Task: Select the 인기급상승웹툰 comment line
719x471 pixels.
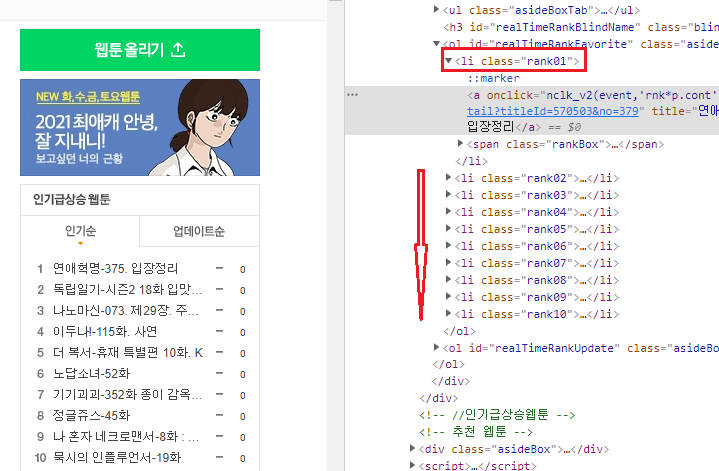Action: tap(497, 415)
